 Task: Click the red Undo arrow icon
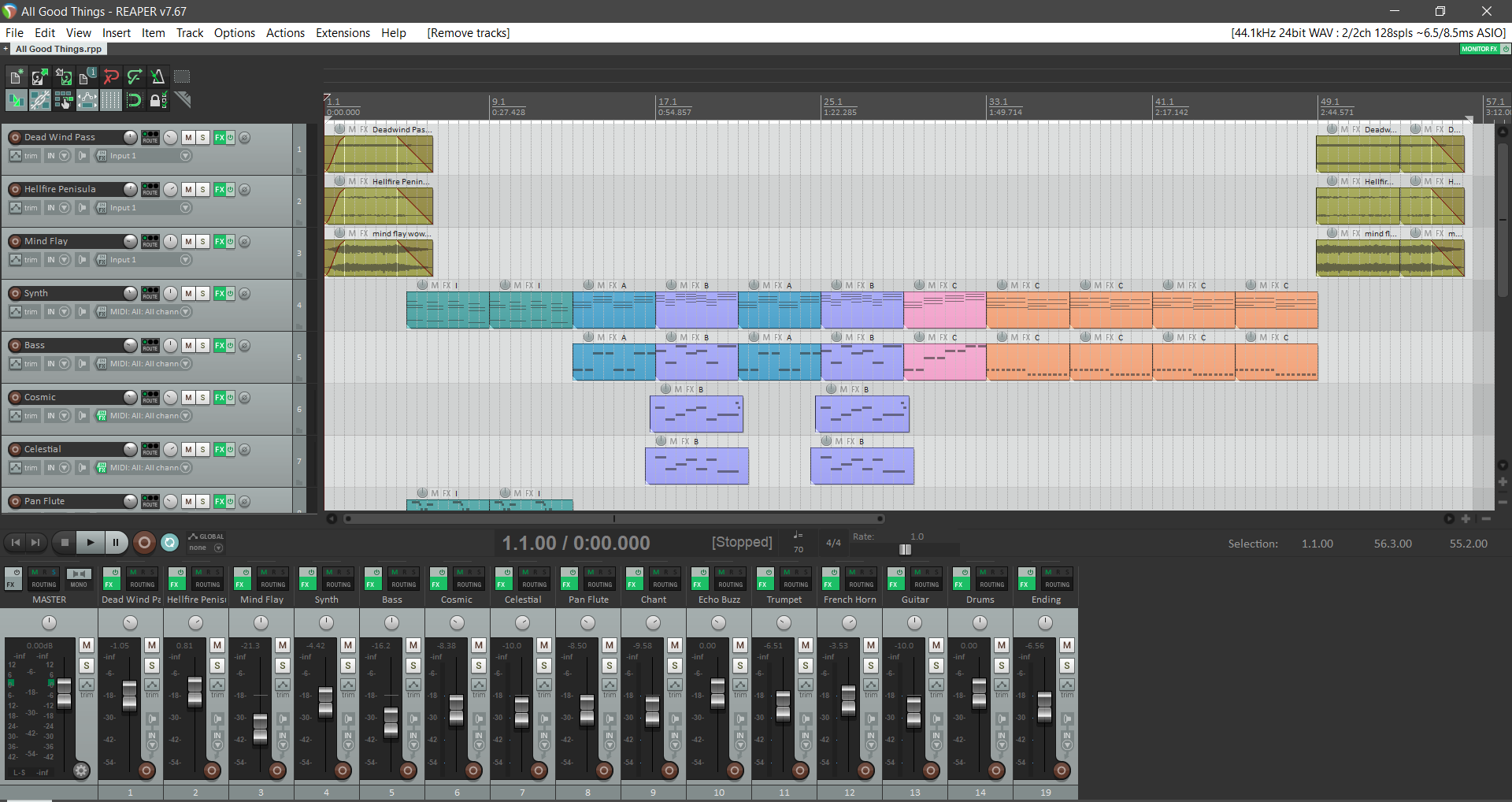tap(110, 76)
